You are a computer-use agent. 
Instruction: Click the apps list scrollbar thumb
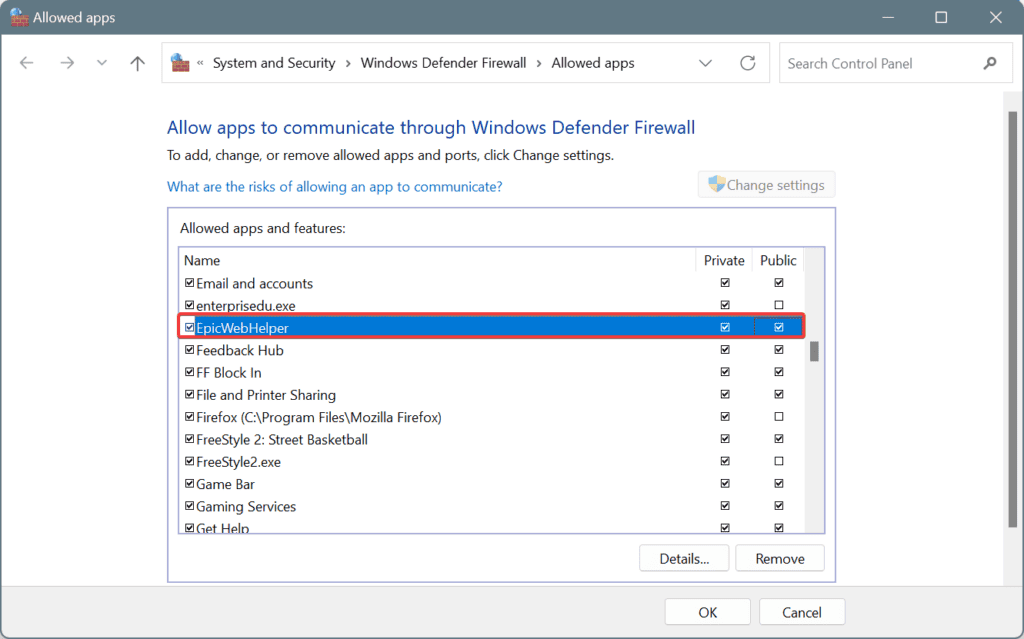coord(814,351)
